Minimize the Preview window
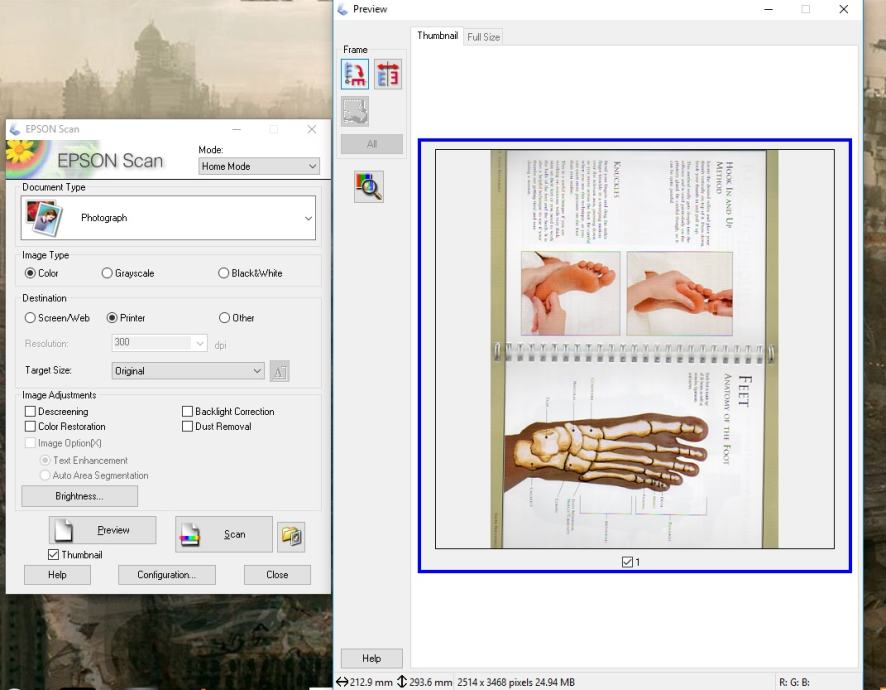This screenshot has height=690, width=886. (x=768, y=9)
